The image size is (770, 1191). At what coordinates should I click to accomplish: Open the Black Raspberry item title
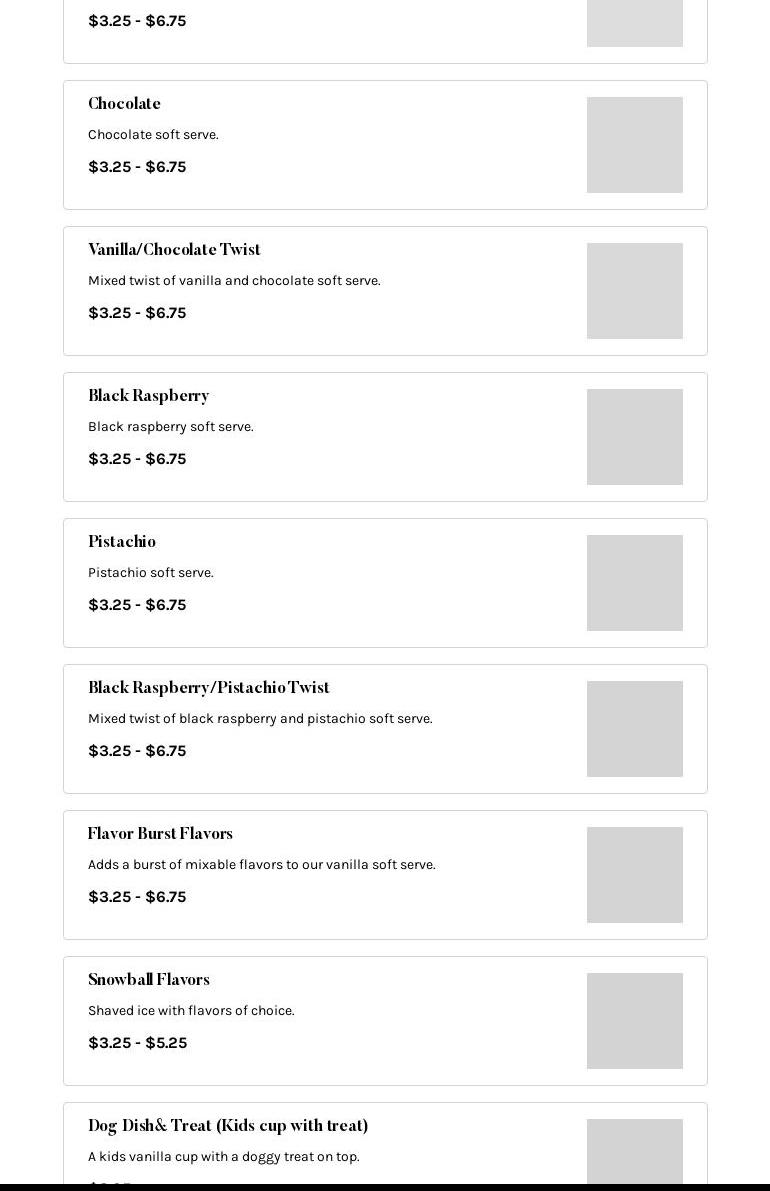coord(149,396)
